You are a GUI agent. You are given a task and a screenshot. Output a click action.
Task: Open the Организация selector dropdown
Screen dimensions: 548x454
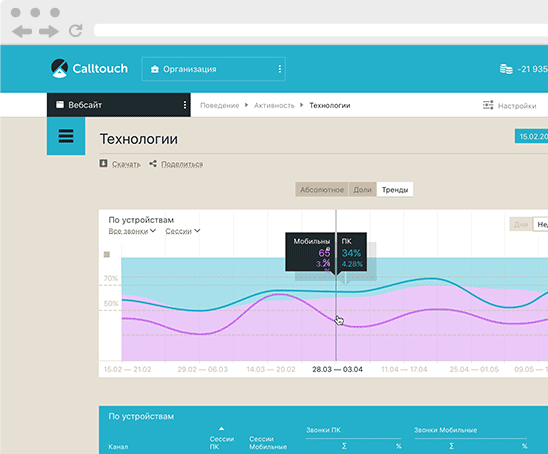click(214, 69)
